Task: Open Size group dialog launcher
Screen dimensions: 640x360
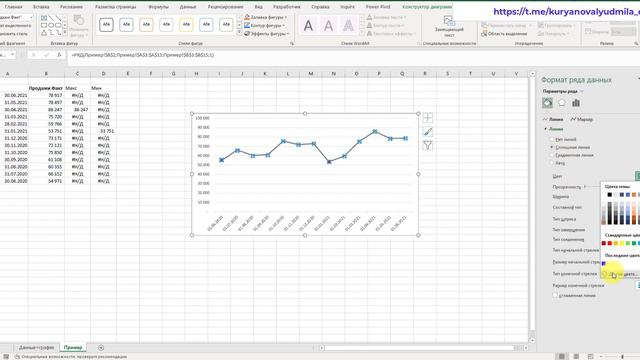Action: point(636,43)
